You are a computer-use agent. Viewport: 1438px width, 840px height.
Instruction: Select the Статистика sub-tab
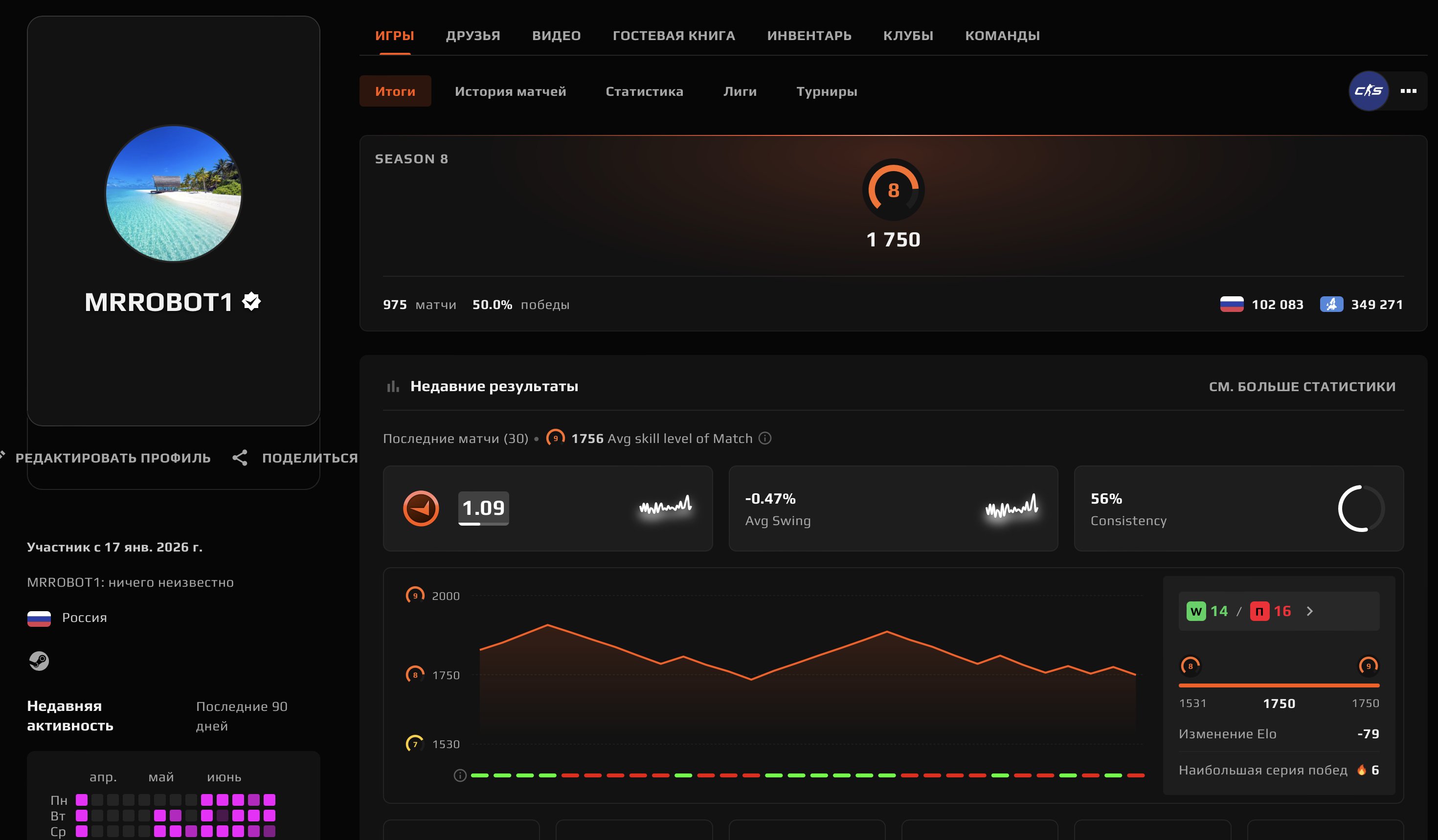pyautogui.click(x=644, y=91)
